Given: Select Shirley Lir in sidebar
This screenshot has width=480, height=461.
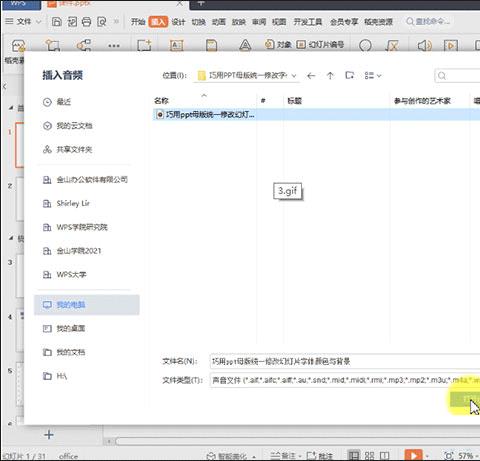Looking at the screenshot, I should [x=66, y=203].
